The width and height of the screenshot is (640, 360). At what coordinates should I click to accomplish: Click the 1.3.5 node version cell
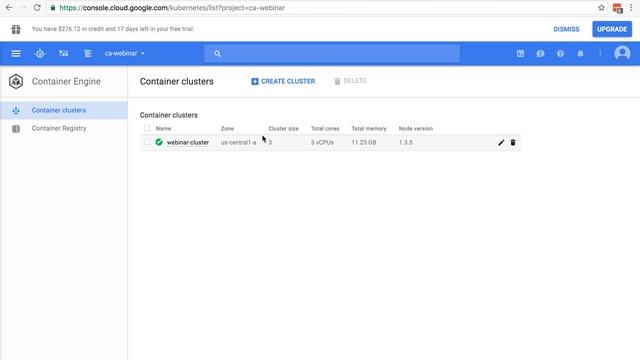pyautogui.click(x=406, y=142)
